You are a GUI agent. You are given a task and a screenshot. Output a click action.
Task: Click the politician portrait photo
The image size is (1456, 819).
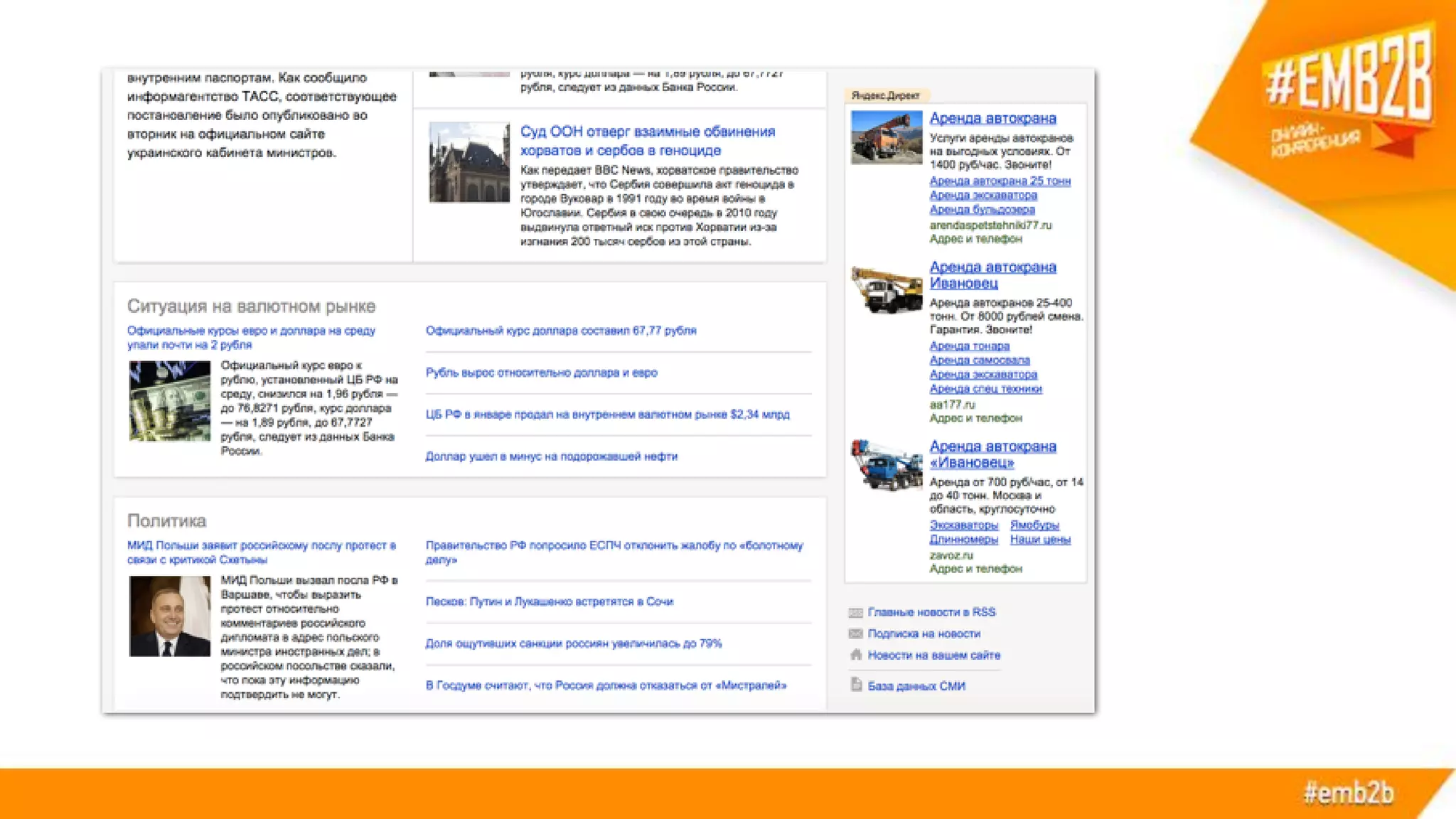(170, 616)
